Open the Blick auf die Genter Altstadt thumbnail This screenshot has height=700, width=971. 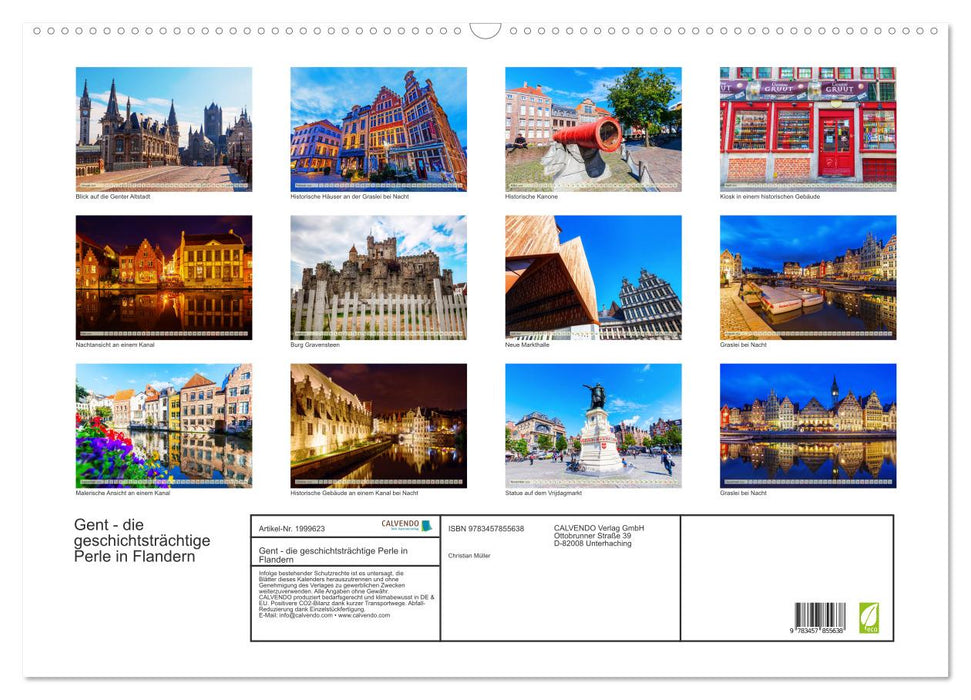[x=161, y=130]
